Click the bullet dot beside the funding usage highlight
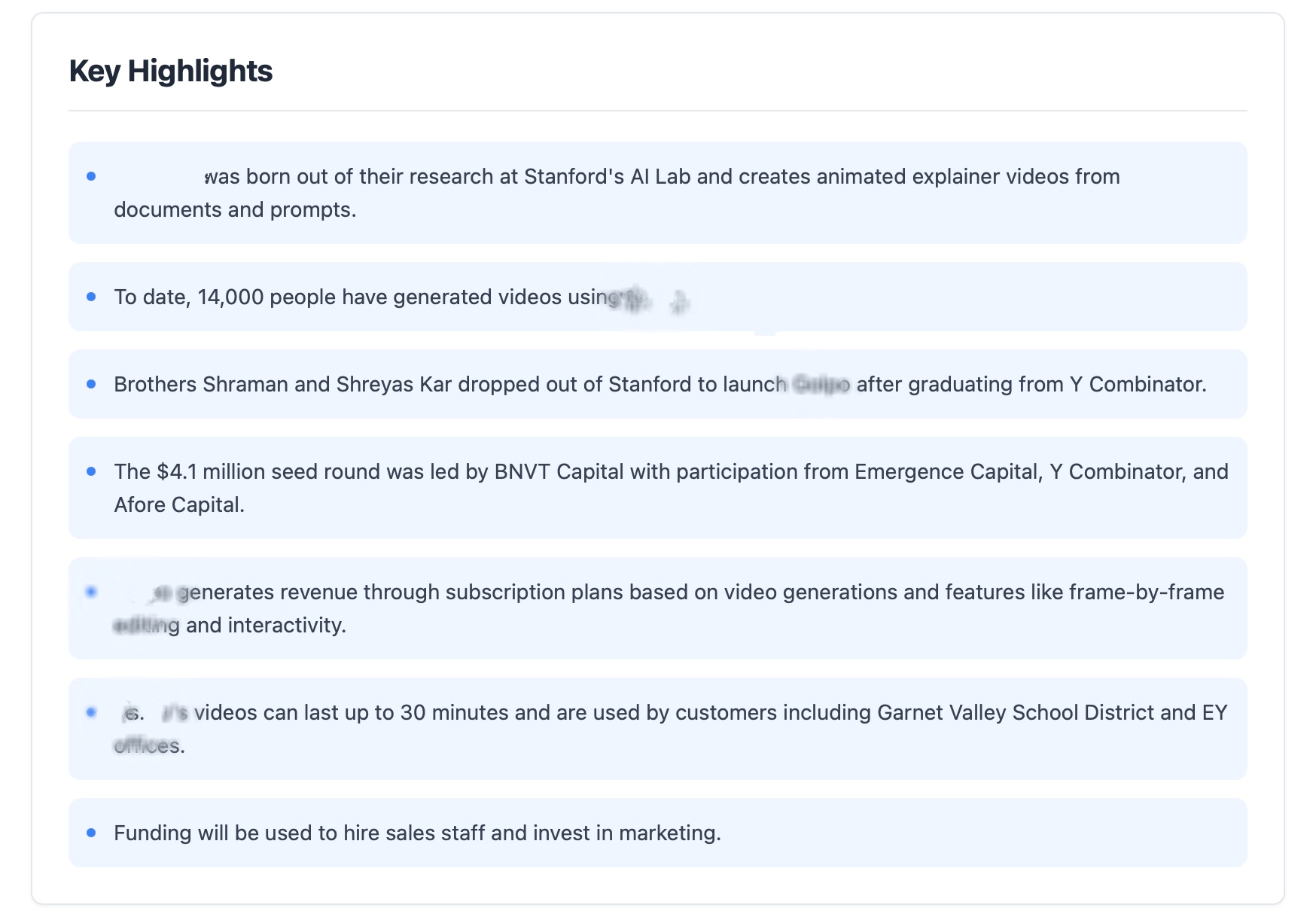Viewport: 1316px width, 914px height. coord(93,832)
